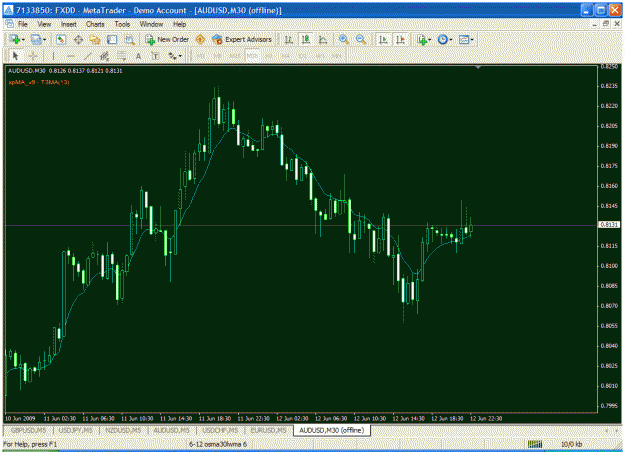
Task: Open the Help menu
Action: pyautogui.click(x=179, y=24)
